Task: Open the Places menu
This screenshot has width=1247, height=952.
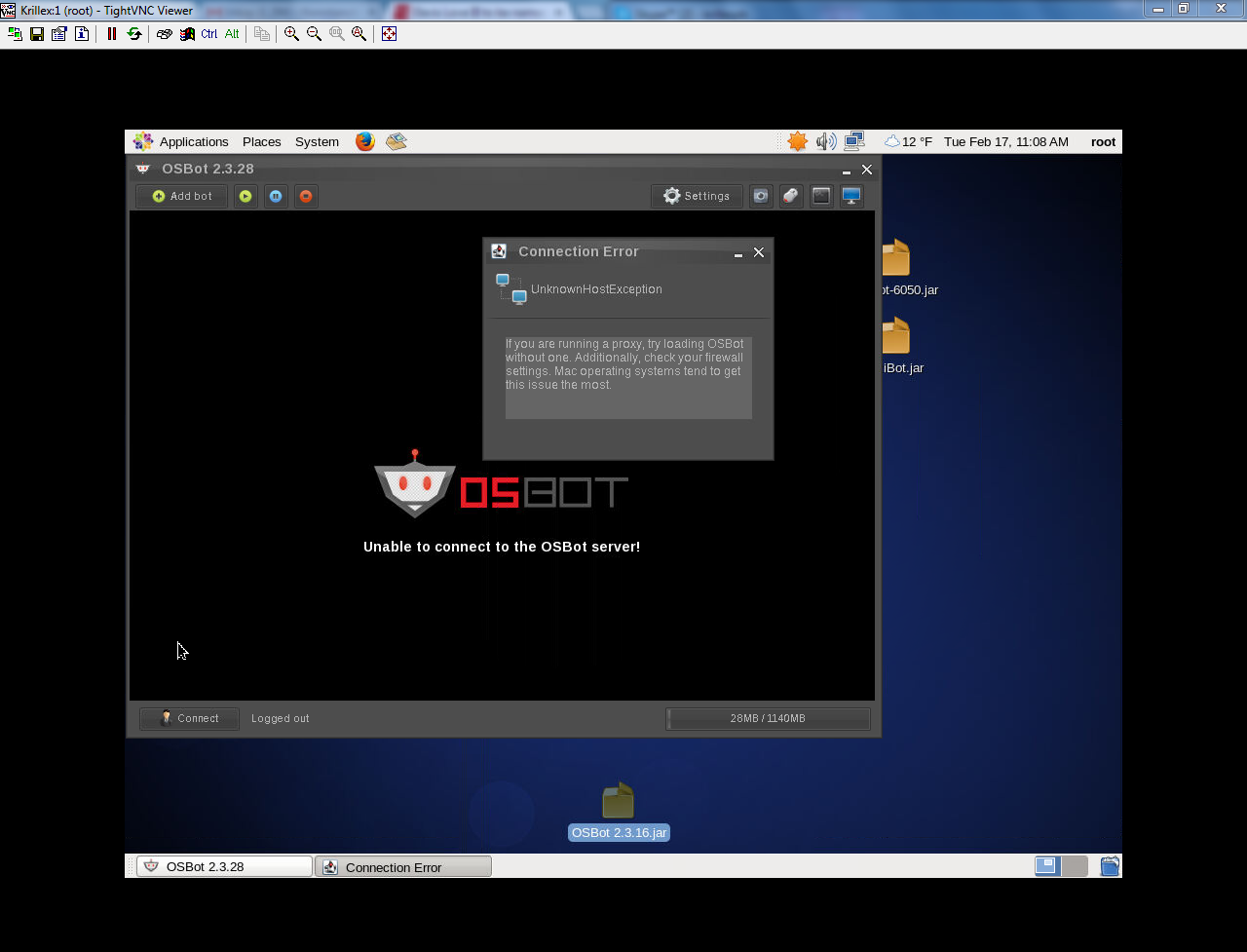Action: tap(261, 141)
